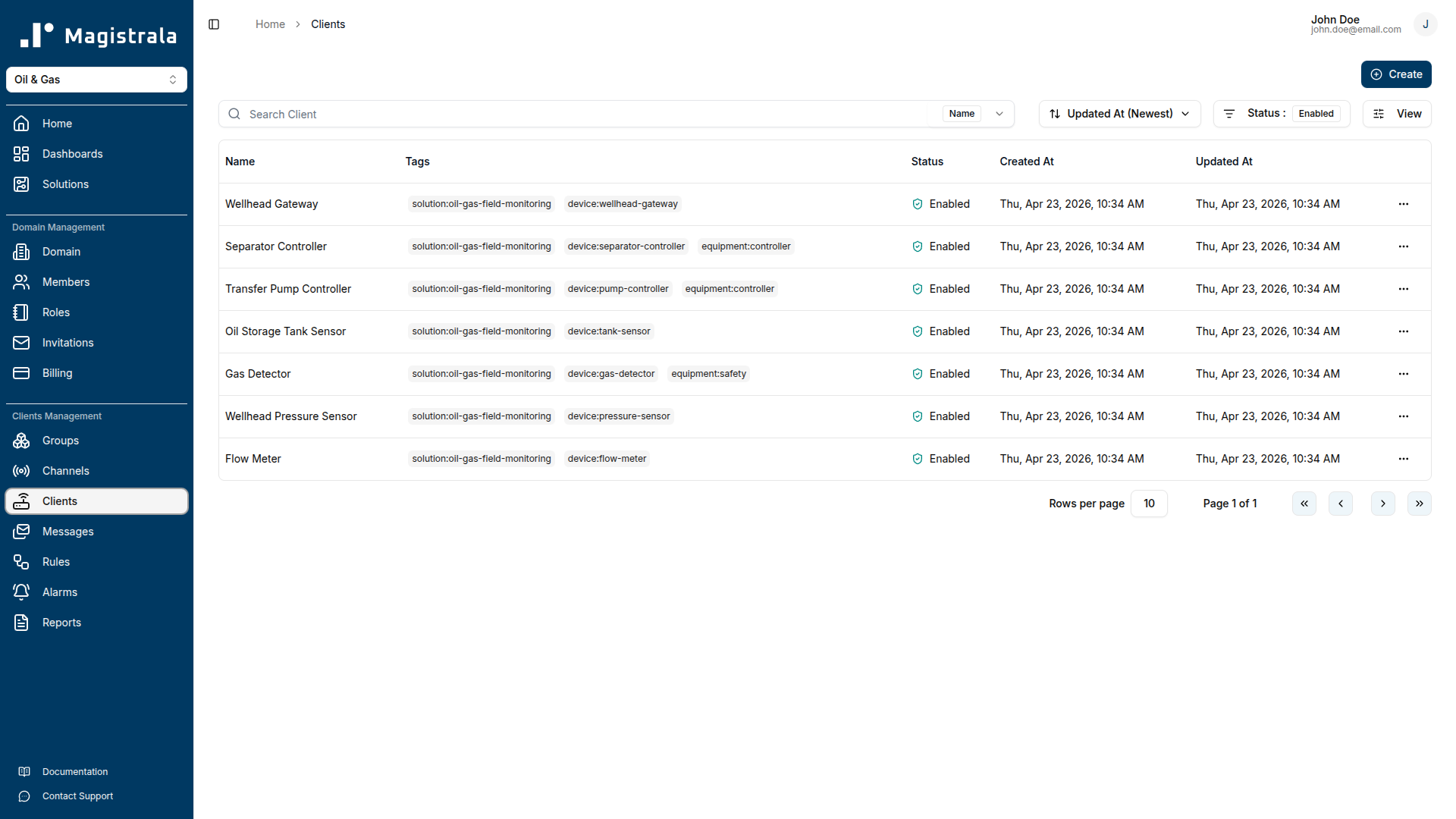This screenshot has width=1456, height=819.
Task: Toggle the Enabled status filter
Action: pos(1316,113)
